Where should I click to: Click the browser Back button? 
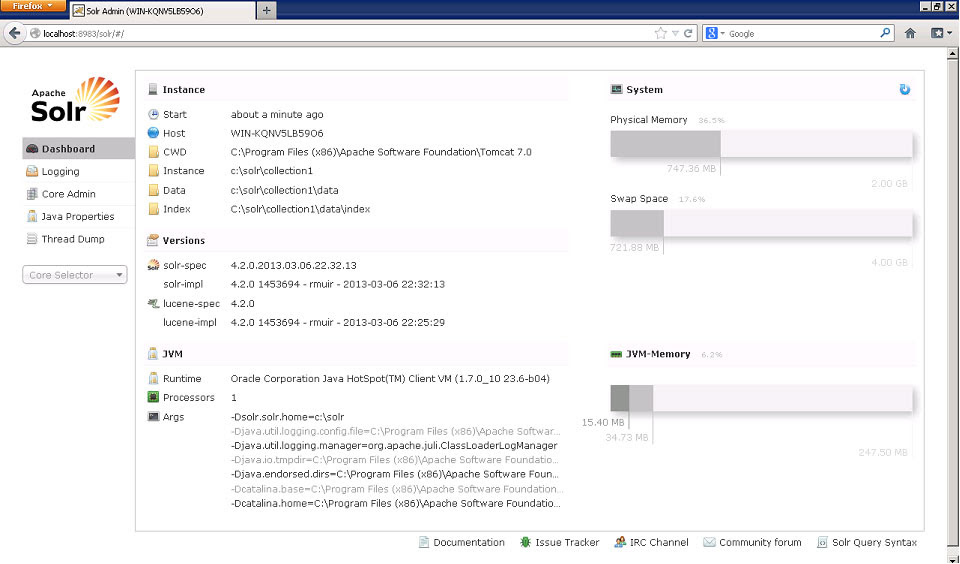(x=15, y=33)
